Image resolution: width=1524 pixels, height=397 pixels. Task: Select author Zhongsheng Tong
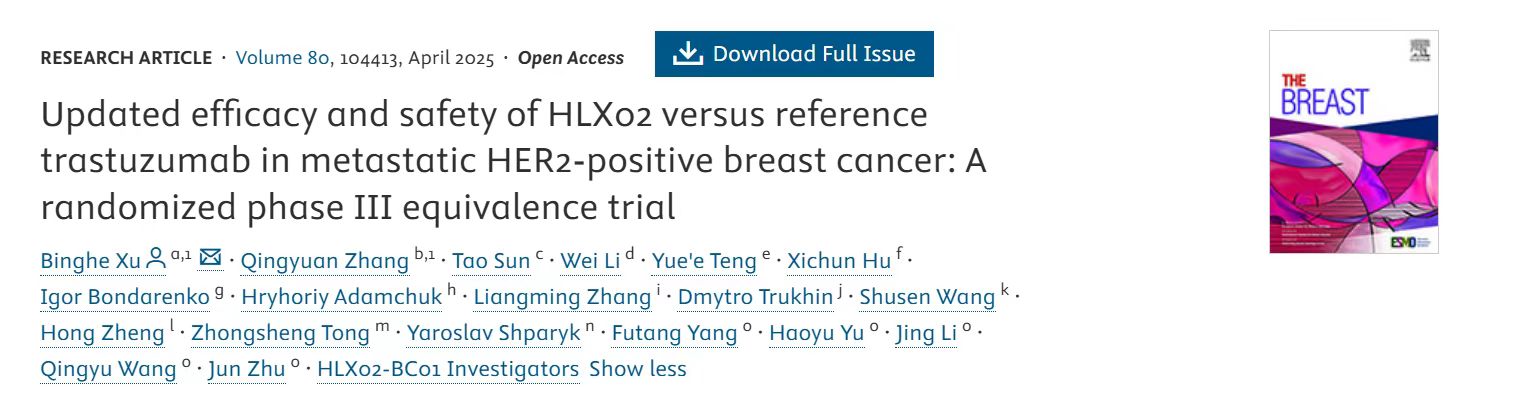[280, 333]
